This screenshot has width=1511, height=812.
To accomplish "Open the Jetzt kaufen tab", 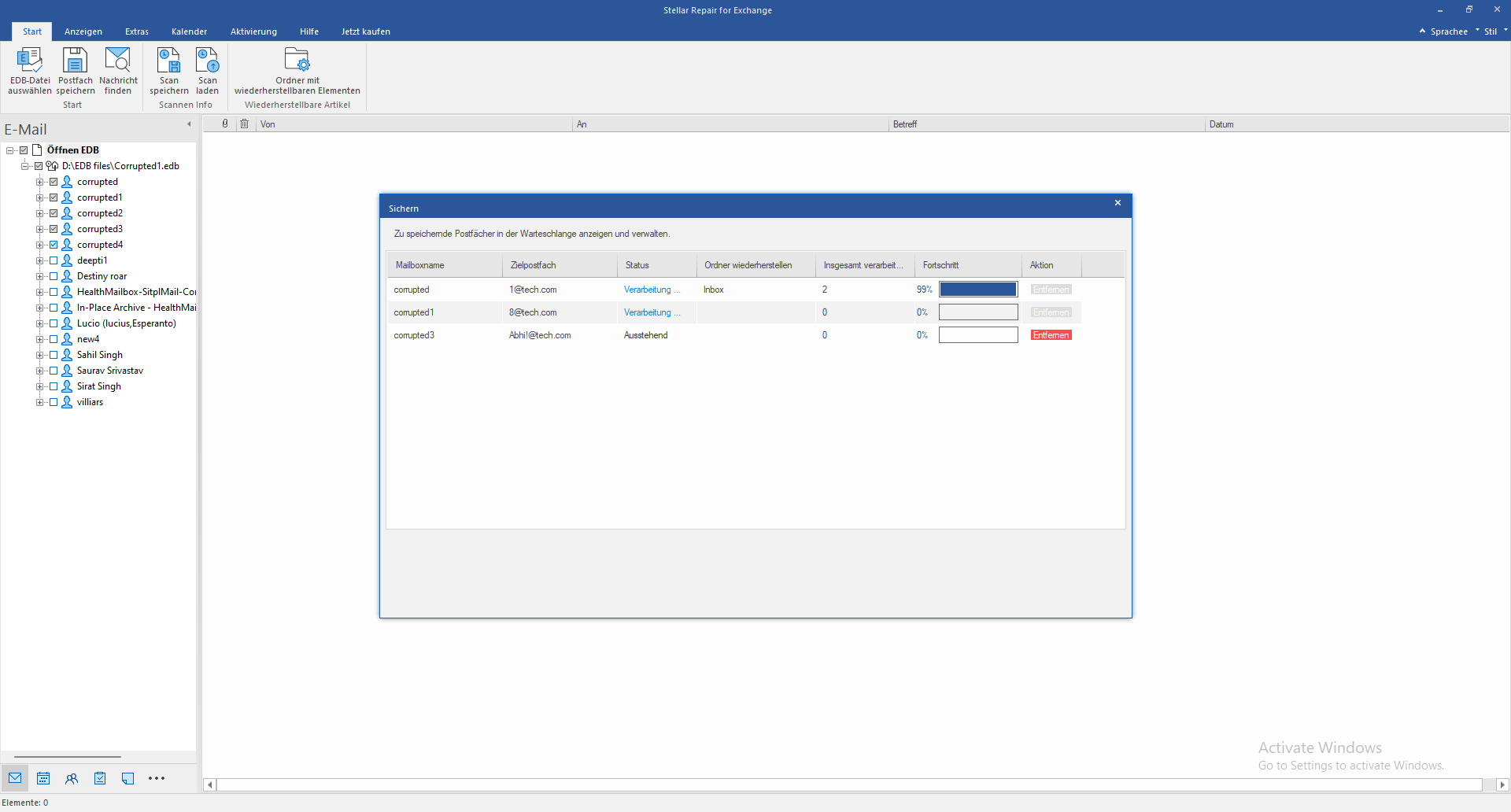I will pyautogui.click(x=366, y=31).
